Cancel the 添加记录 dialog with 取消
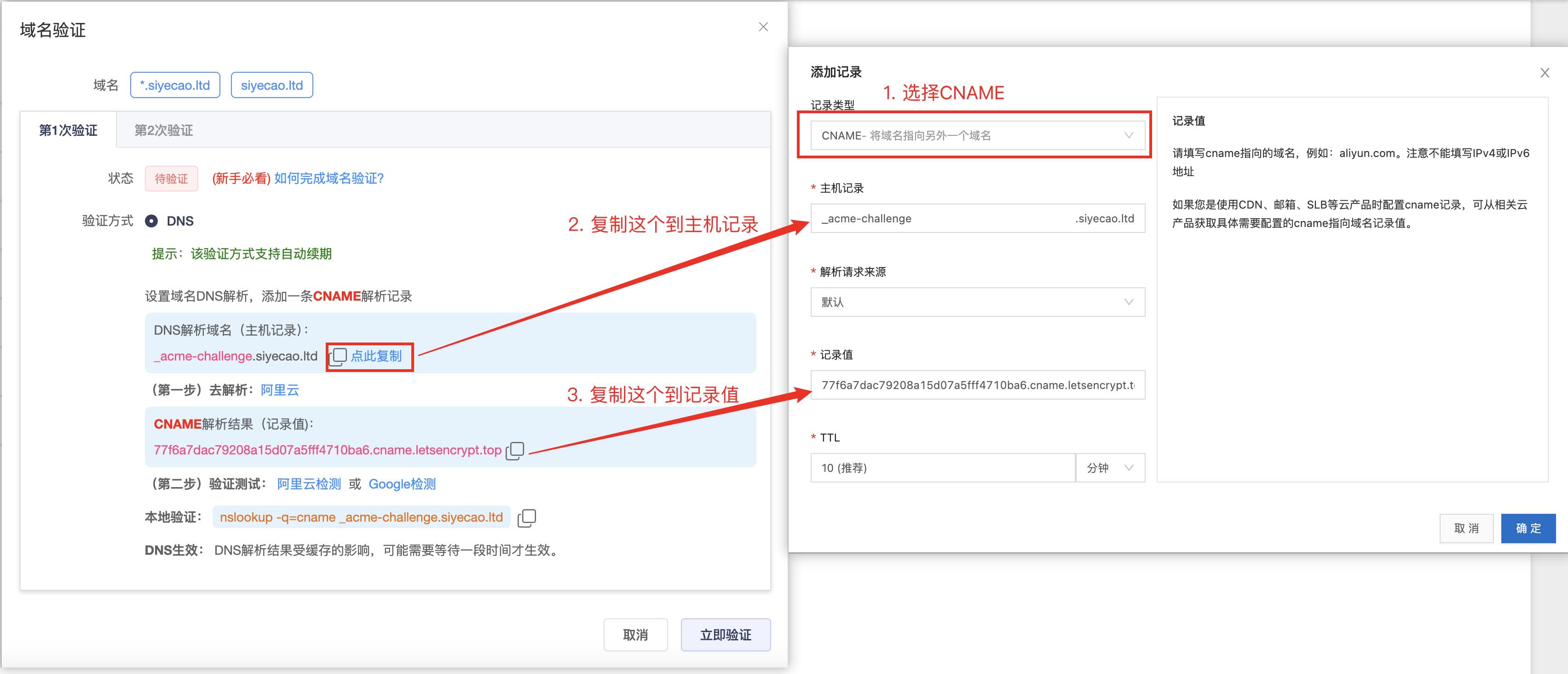Viewport: 1568px width, 674px height. click(1466, 528)
